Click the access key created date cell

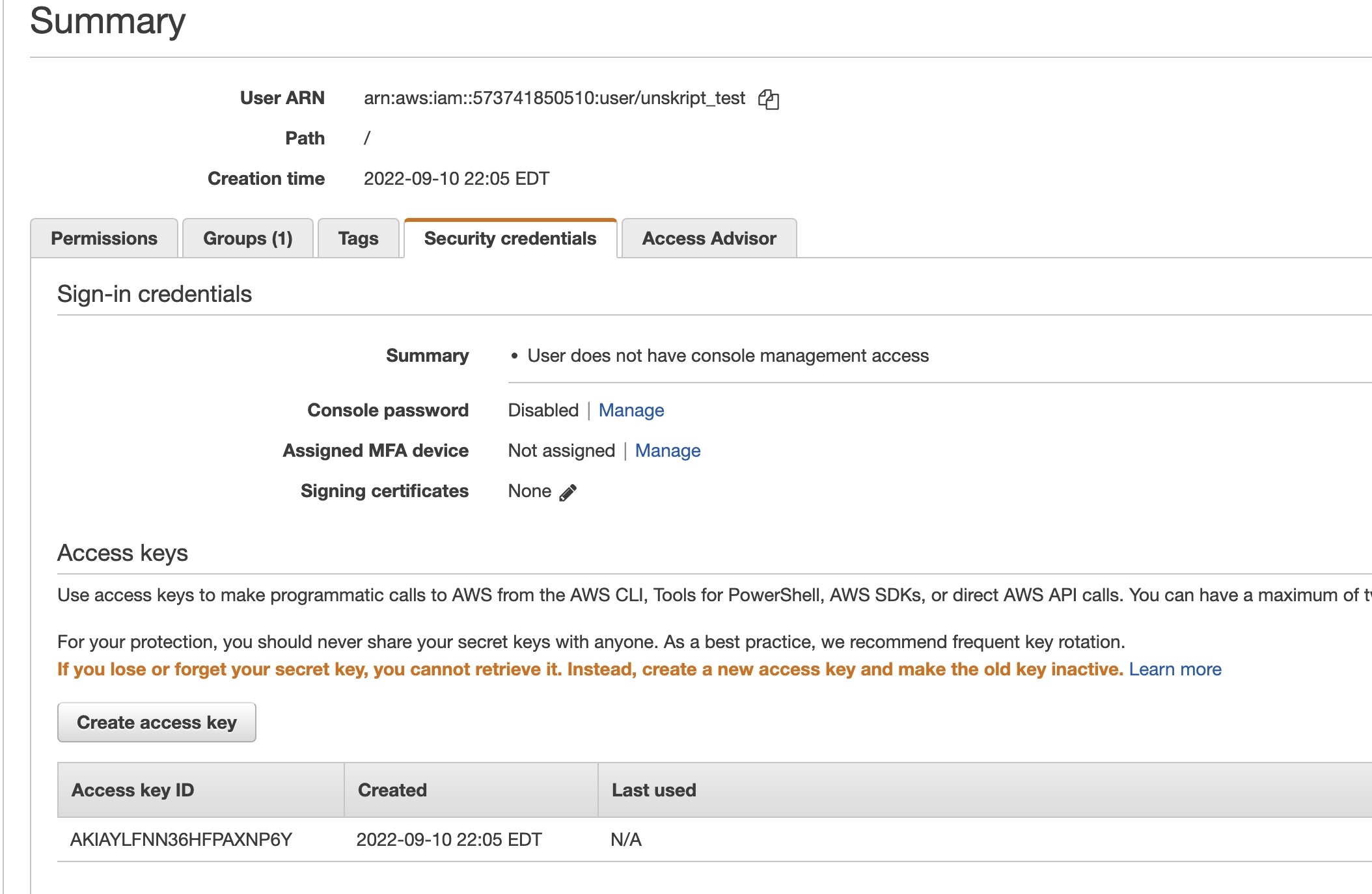click(448, 840)
